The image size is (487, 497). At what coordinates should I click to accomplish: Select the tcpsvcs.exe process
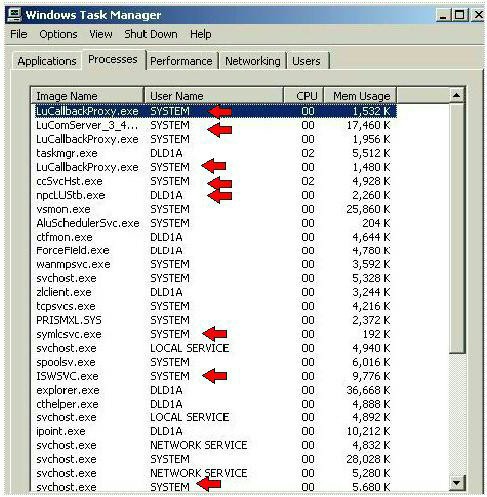click(x=213, y=306)
